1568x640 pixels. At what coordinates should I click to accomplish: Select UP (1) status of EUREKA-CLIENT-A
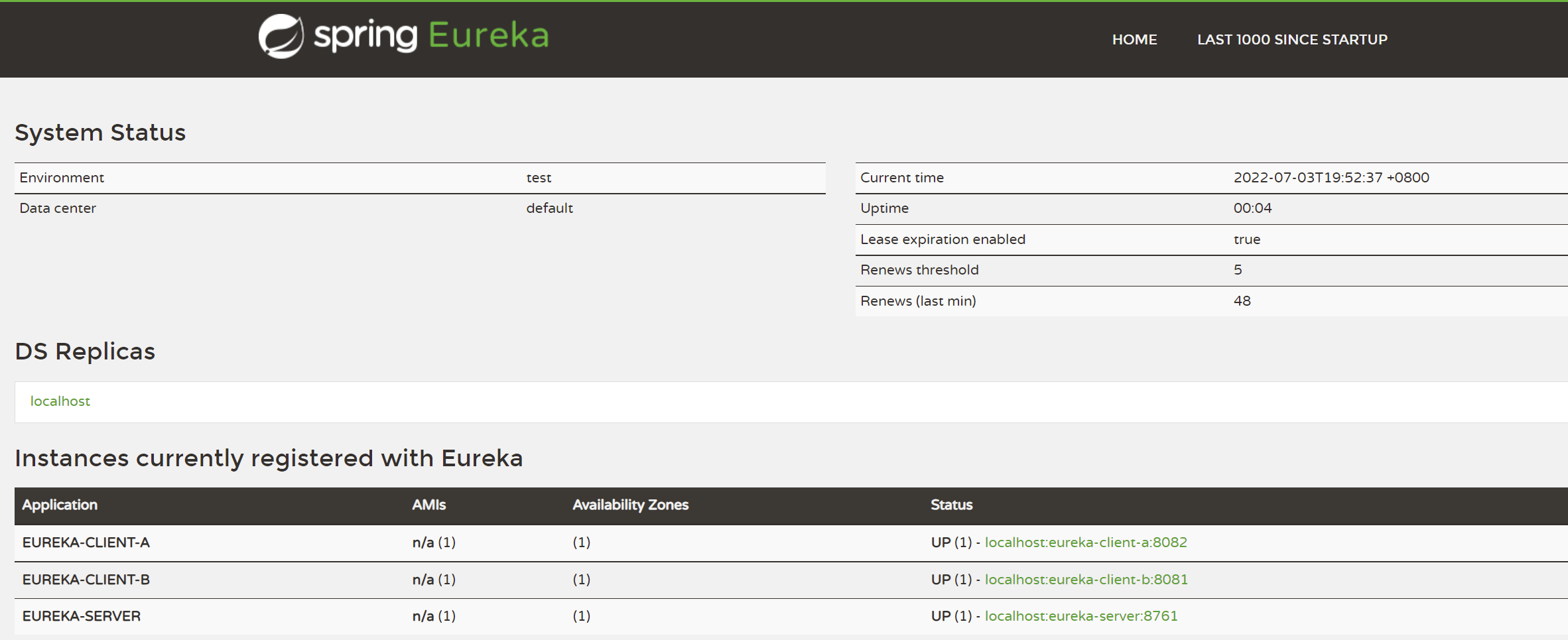tap(951, 543)
